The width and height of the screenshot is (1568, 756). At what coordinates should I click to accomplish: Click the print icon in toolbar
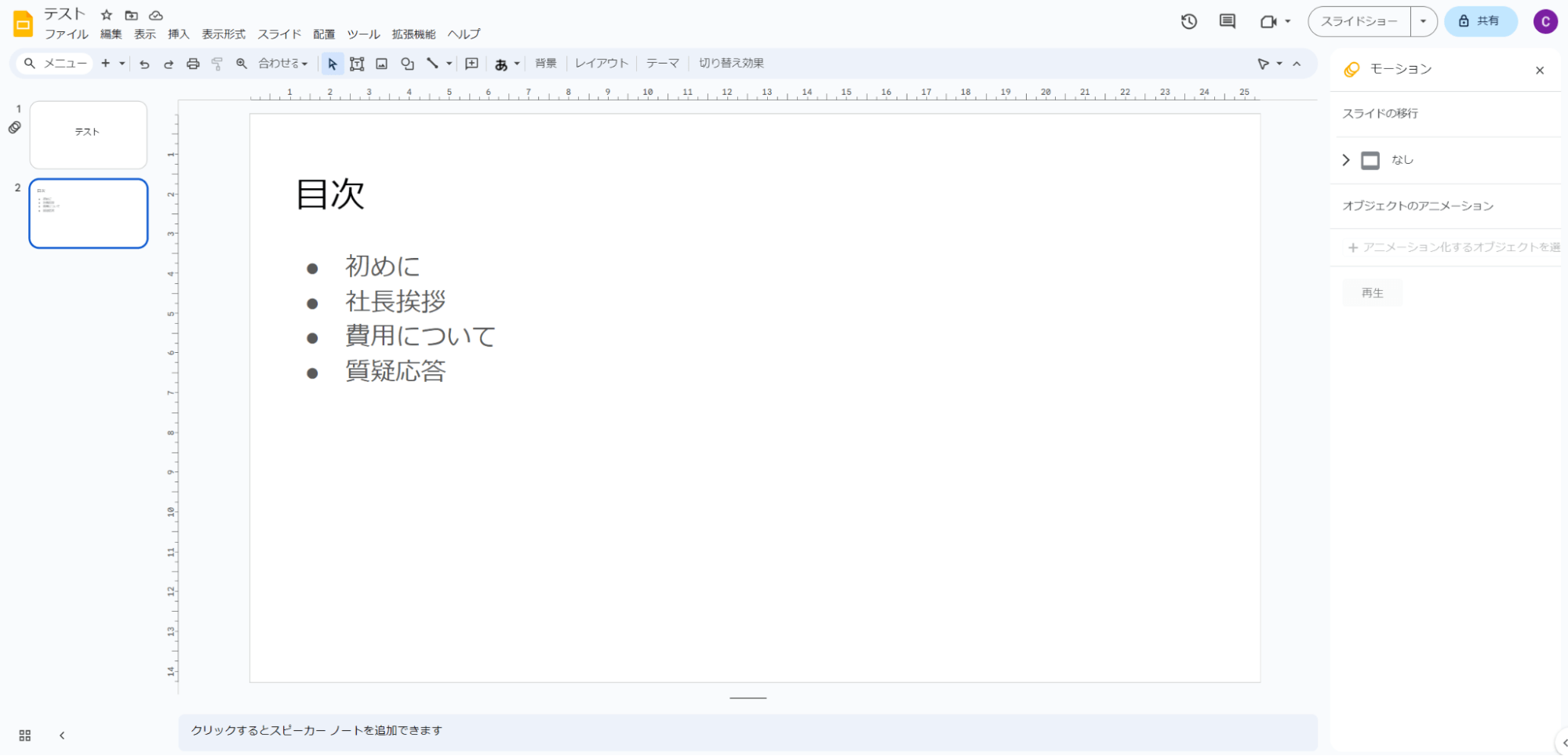tap(193, 64)
